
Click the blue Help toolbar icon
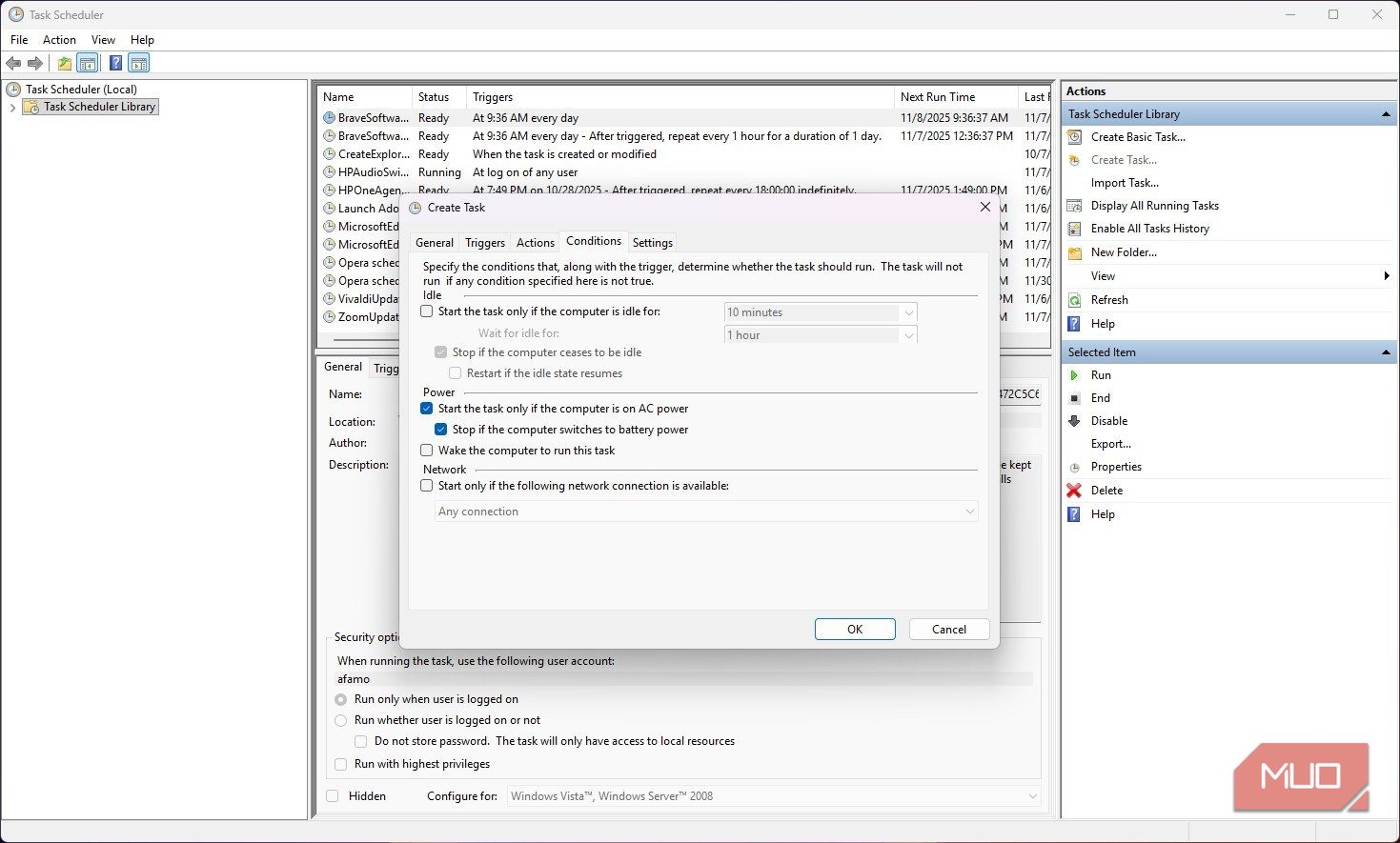(x=115, y=63)
